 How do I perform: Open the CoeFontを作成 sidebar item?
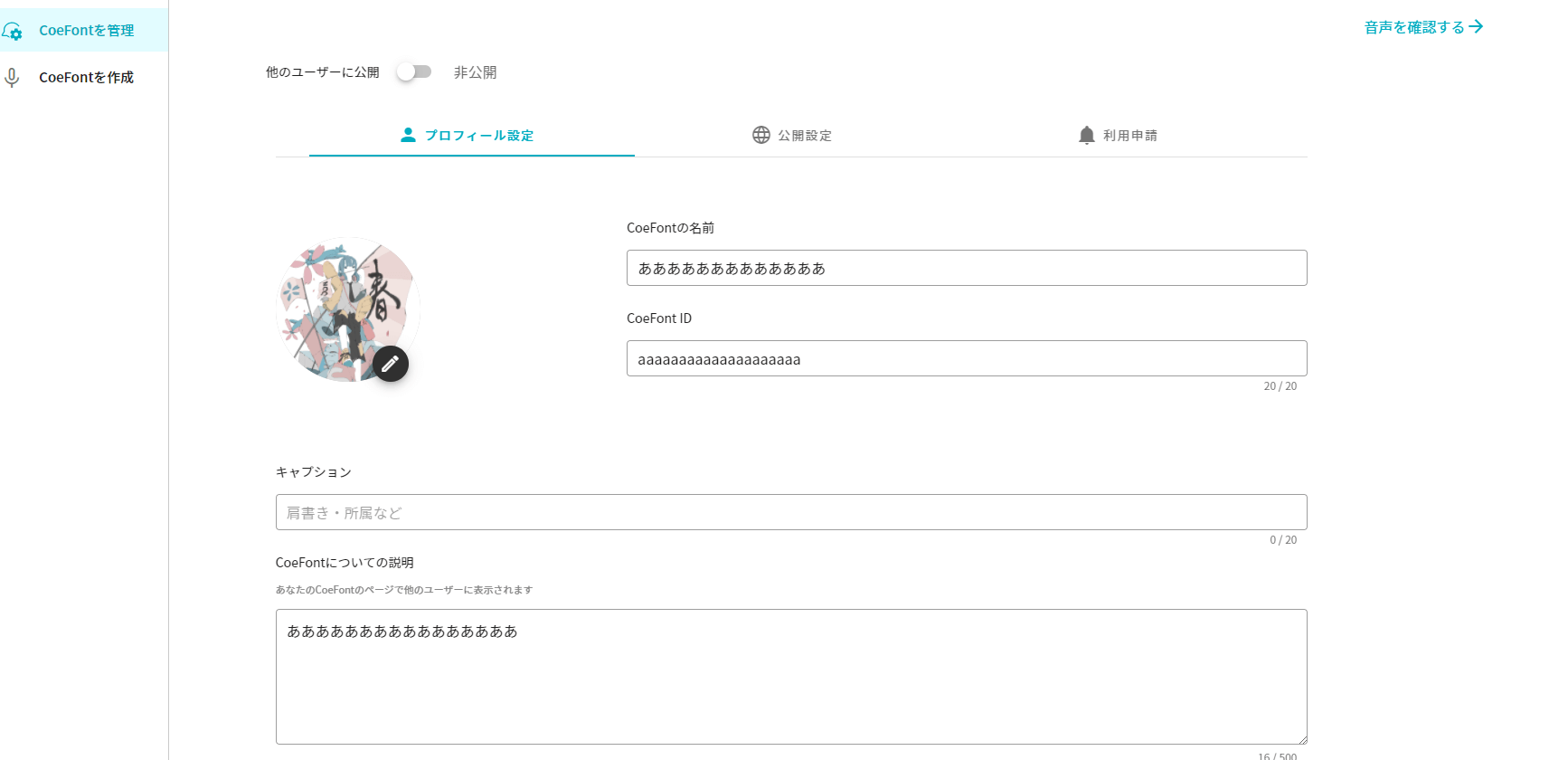click(84, 77)
